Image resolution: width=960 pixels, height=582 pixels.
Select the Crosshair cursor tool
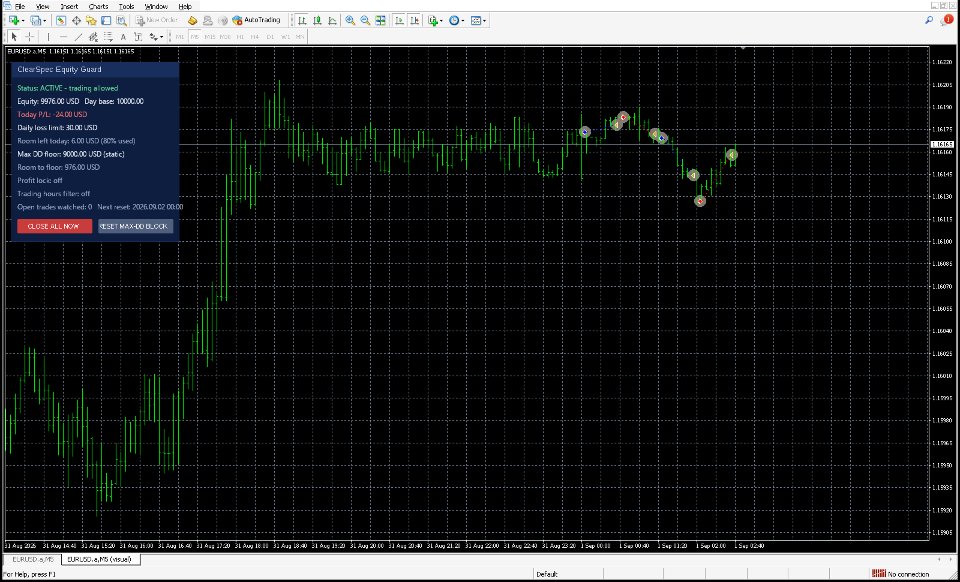click(29, 37)
